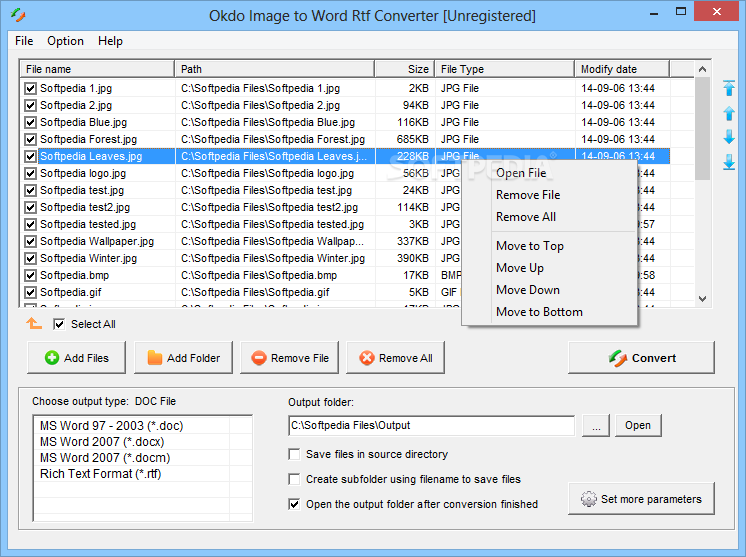Browse output folder with ... button
The width and height of the screenshot is (746, 557).
click(x=596, y=425)
